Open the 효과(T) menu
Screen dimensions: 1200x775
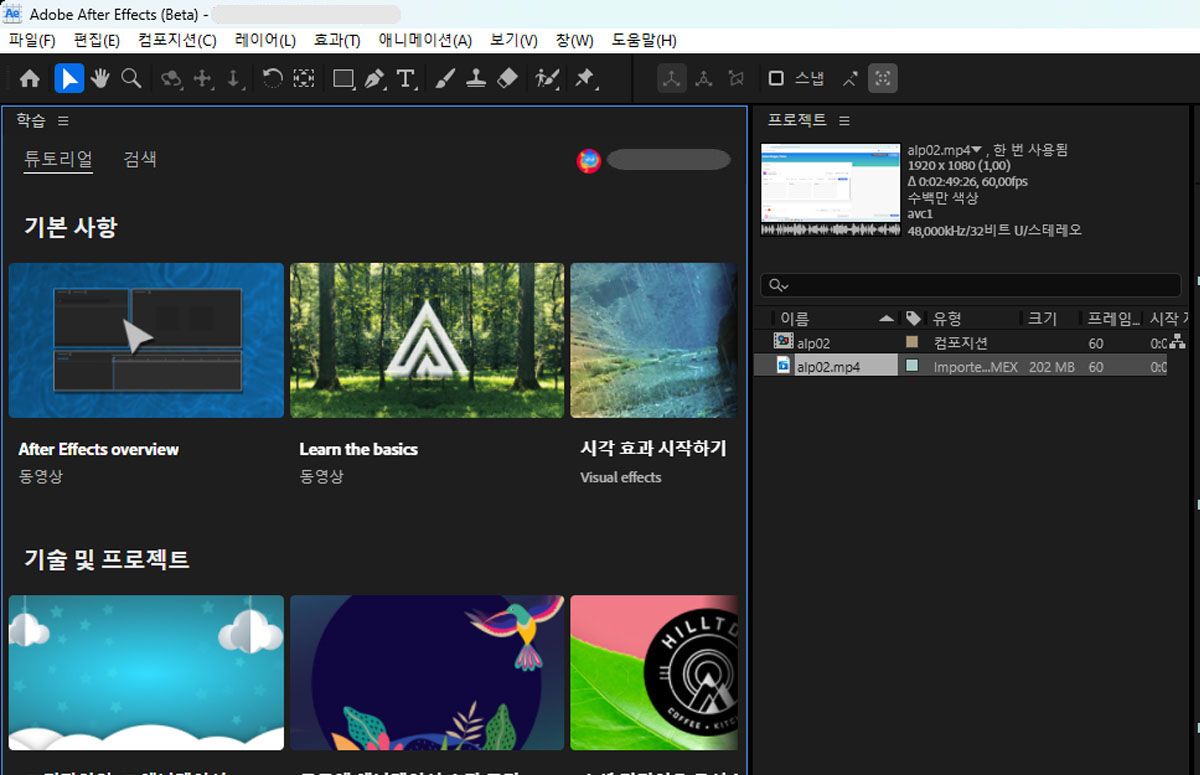point(337,40)
